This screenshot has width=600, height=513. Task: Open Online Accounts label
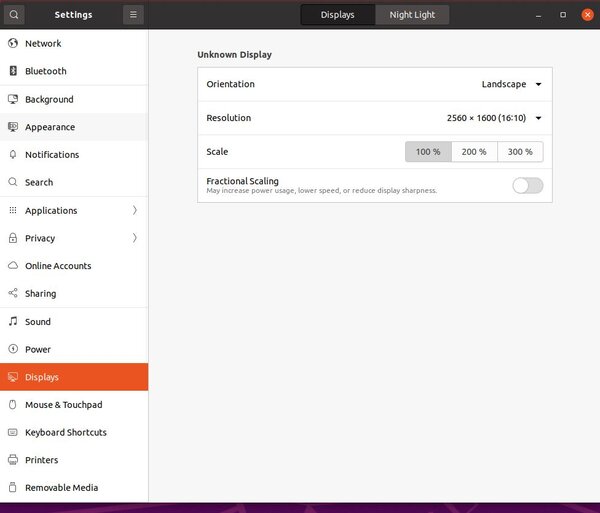(x=58, y=266)
